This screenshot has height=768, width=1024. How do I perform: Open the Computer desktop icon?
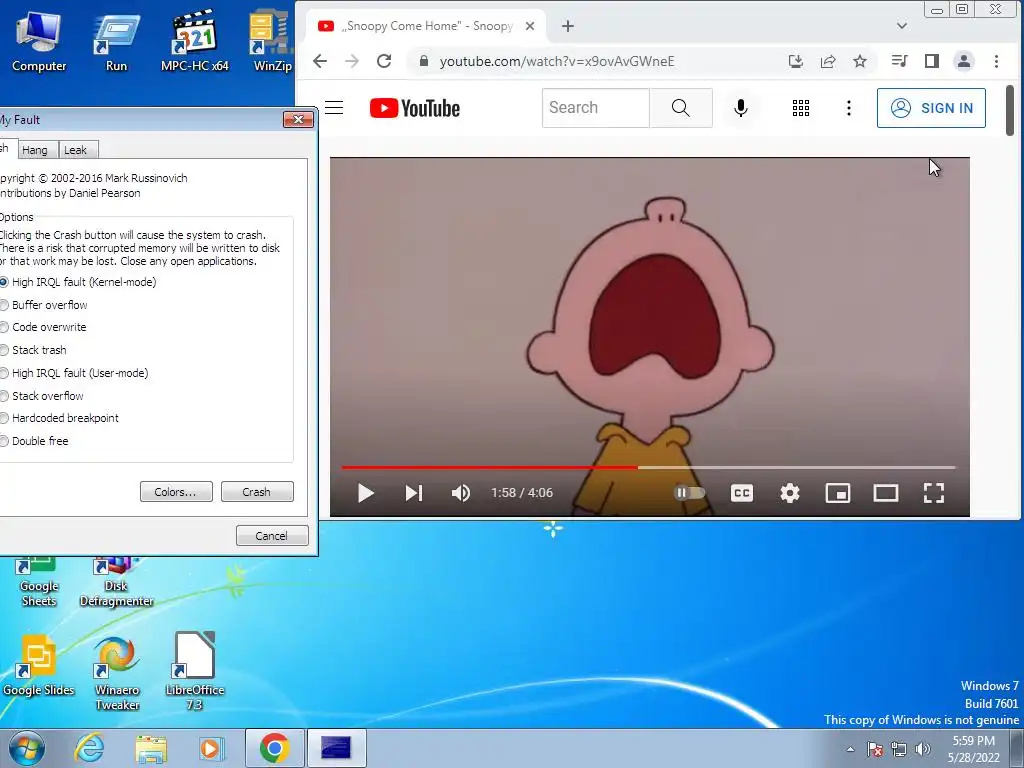(38, 40)
